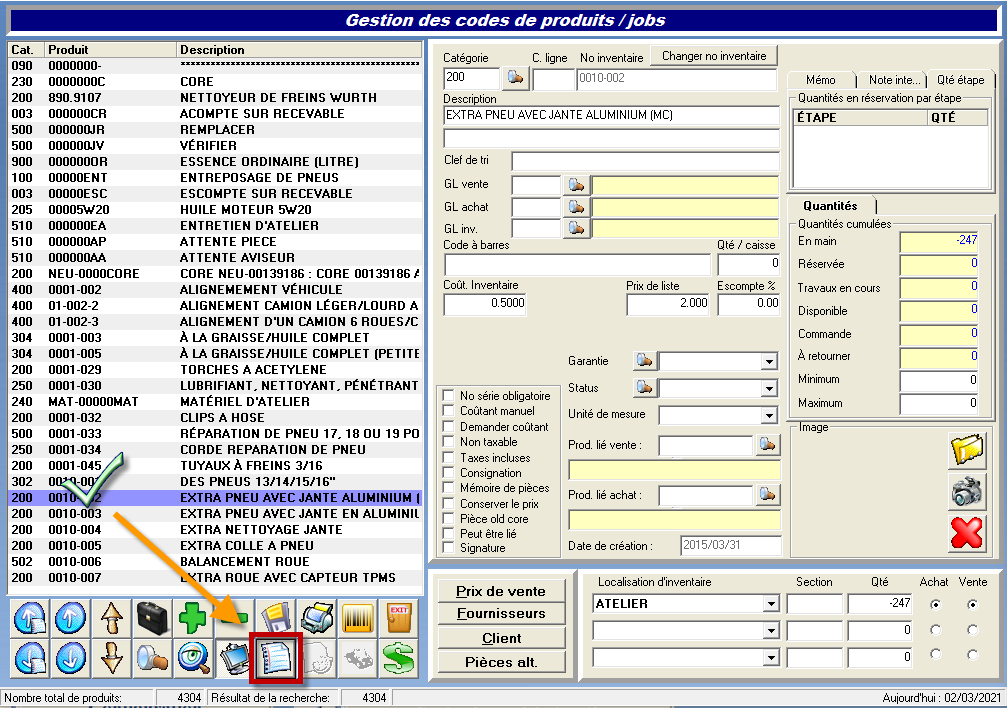Click the Client button

click(x=501, y=638)
